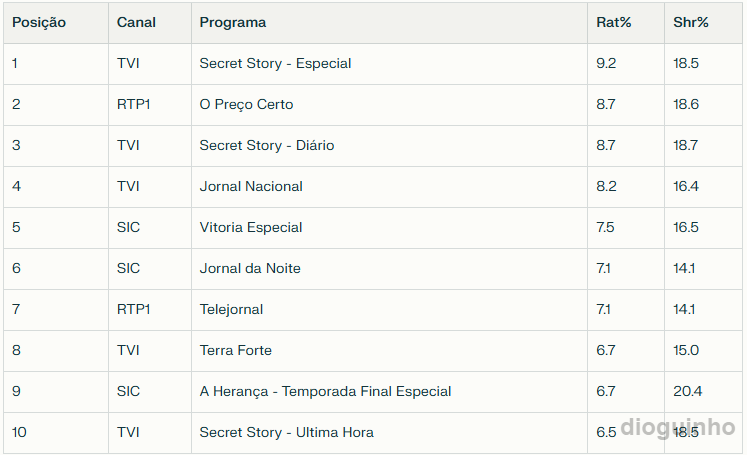Click the Rat% column header
Viewport: 747px width, 455px height.
pos(613,22)
